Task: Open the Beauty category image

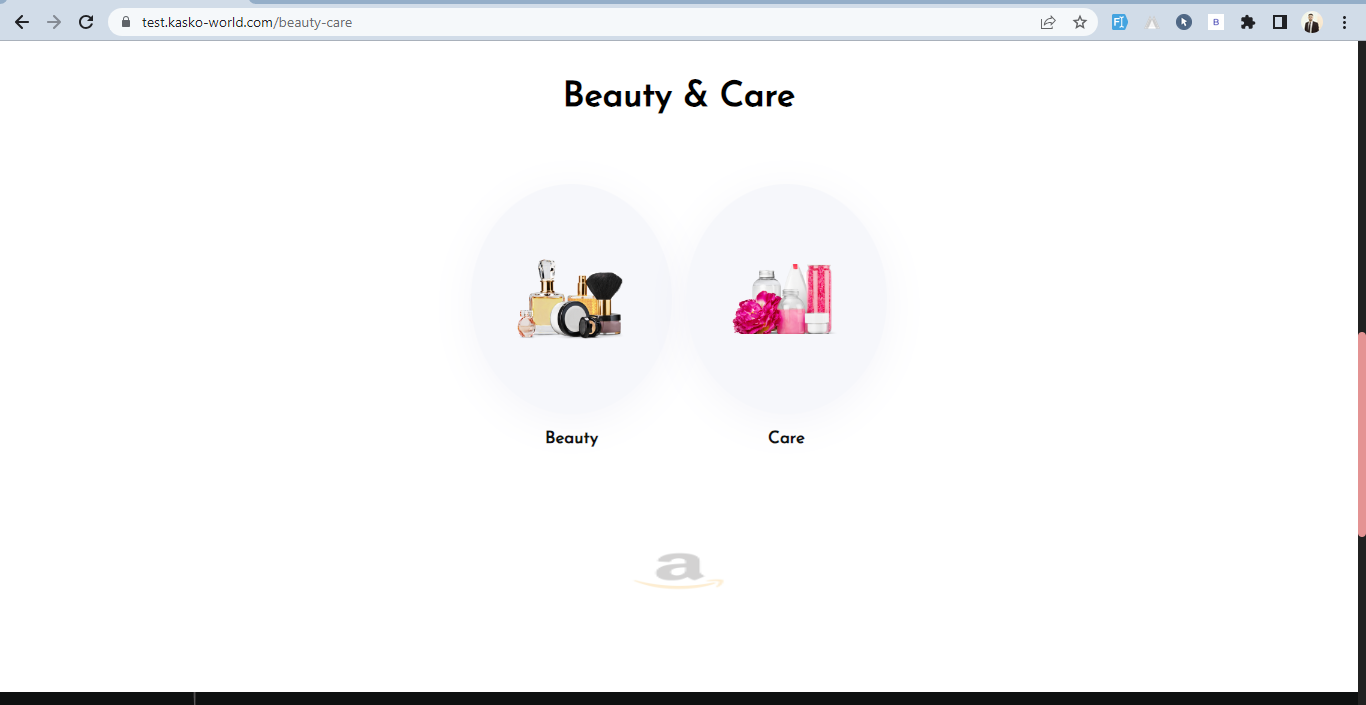Action: click(571, 298)
